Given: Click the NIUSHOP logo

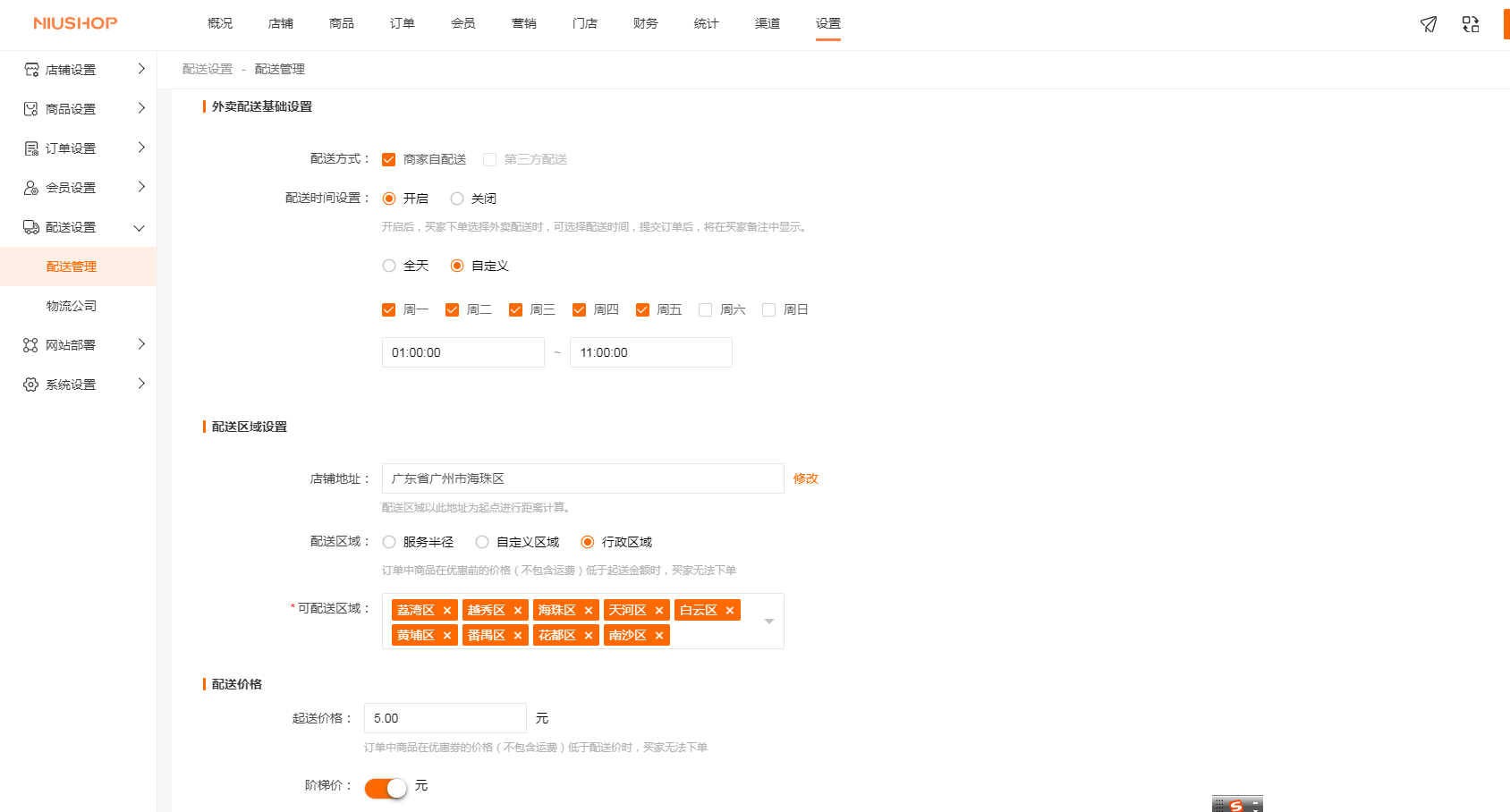Looking at the screenshot, I should (x=74, y=23).
